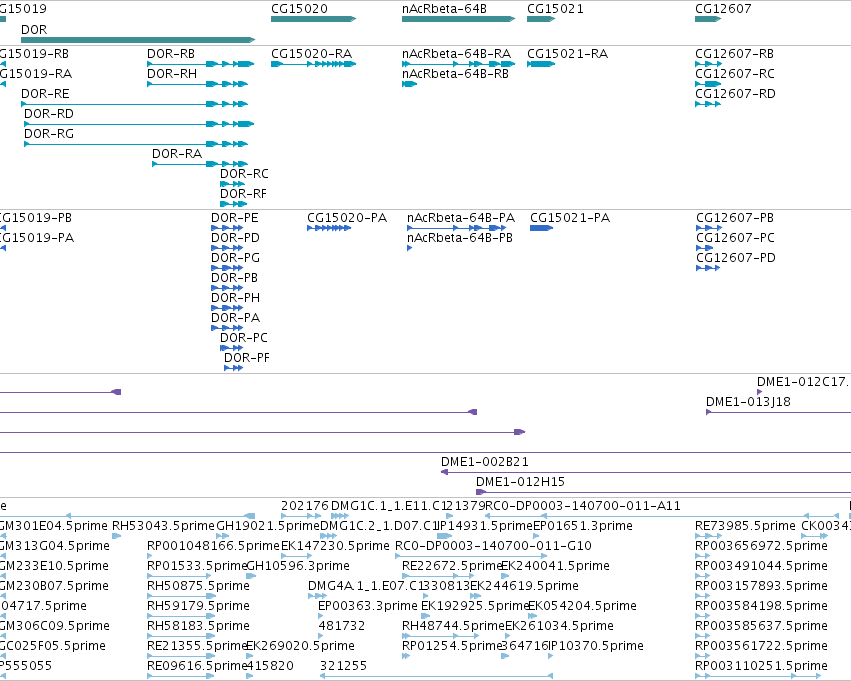Select protein DOR-PB

coord(227,288)
